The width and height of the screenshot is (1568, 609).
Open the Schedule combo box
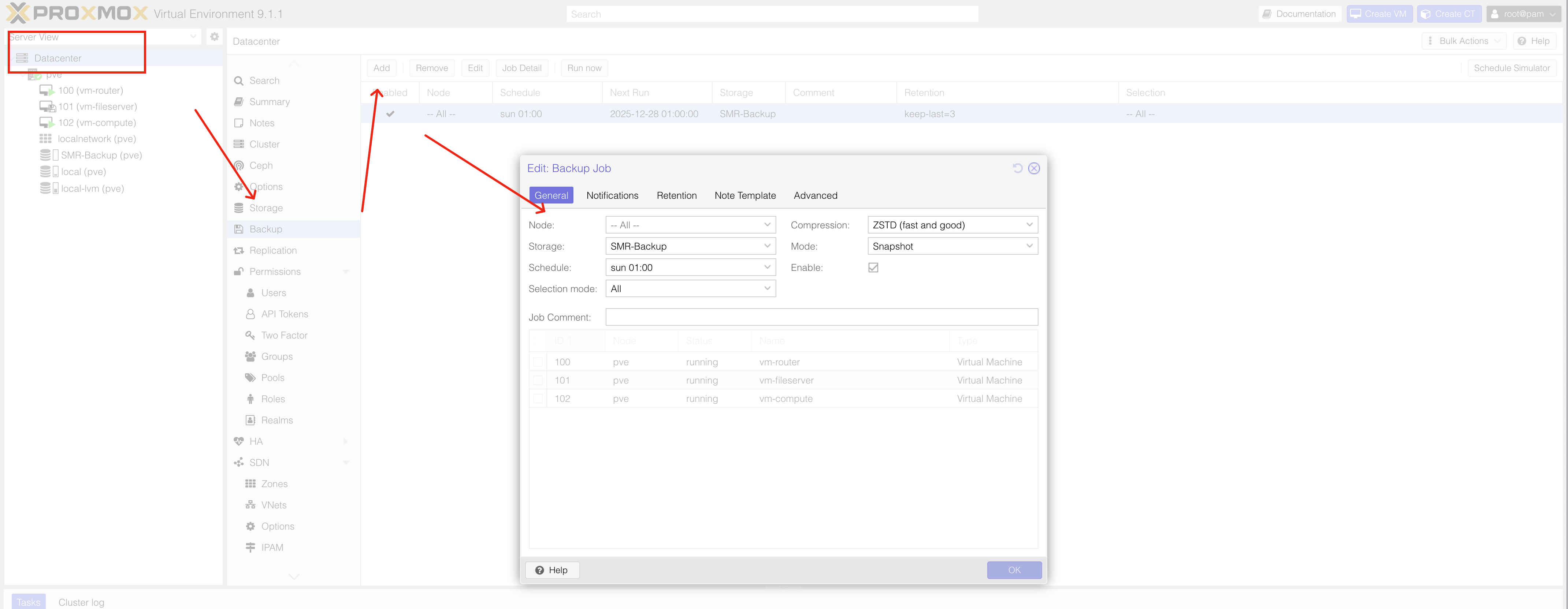pos(767,268)
